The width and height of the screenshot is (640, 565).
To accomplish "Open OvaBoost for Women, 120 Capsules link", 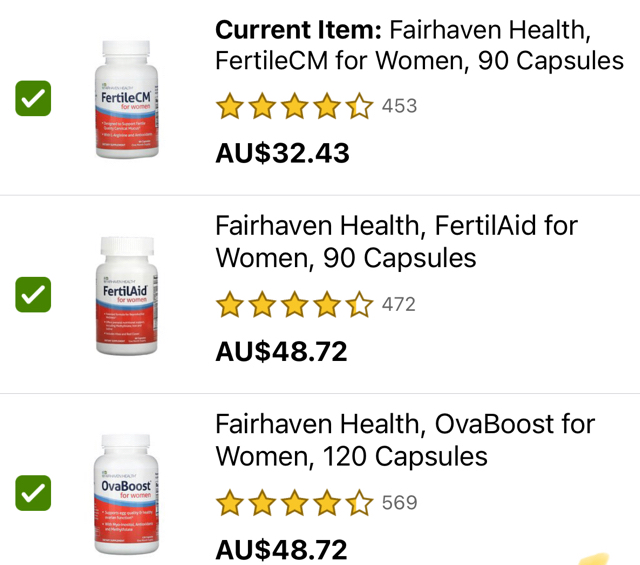I will [405, 440].
